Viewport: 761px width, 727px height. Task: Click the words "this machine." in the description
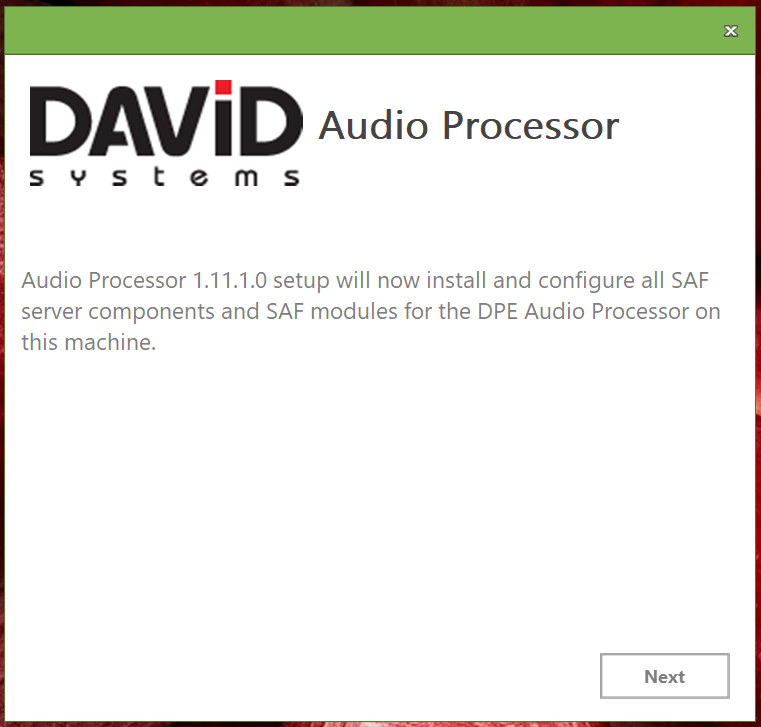click(x=89, y=343)
